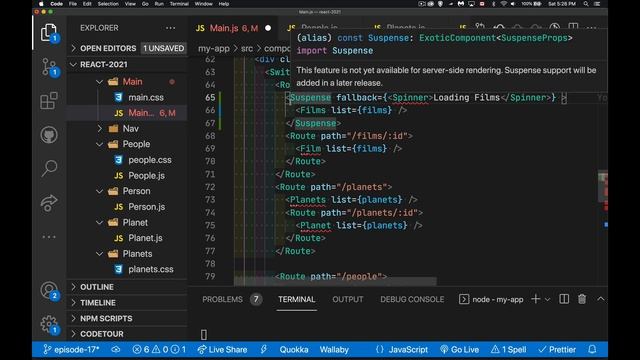Click Wallaby in status bar
The image size is (640, 360).
(x=334, y=350)
